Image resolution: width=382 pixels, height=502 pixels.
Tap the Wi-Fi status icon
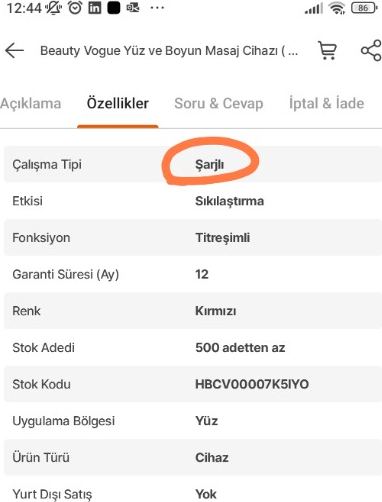[x=336, y=8]
